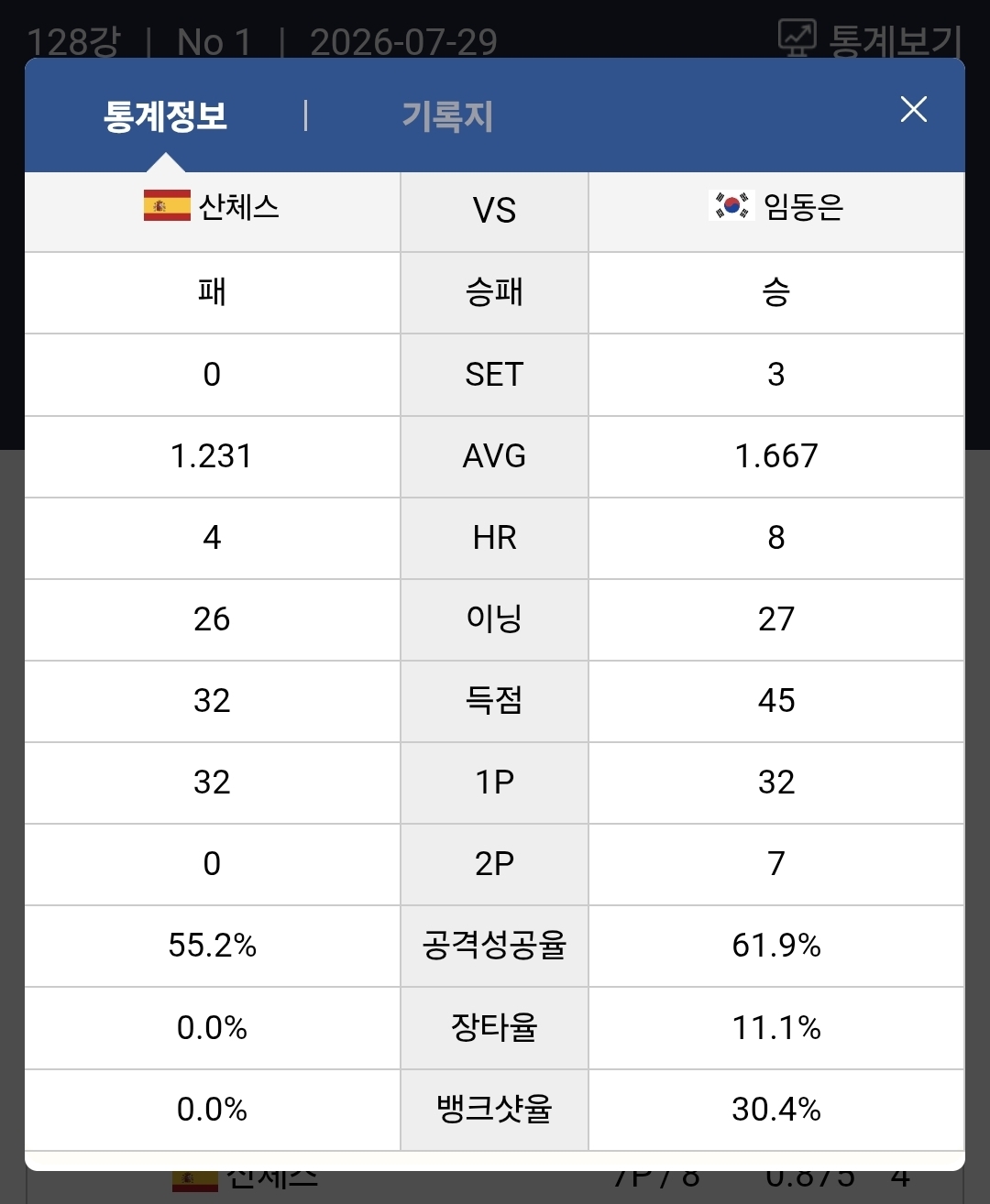
Task: Click the HR row label
Action: [x=494, y=538]
